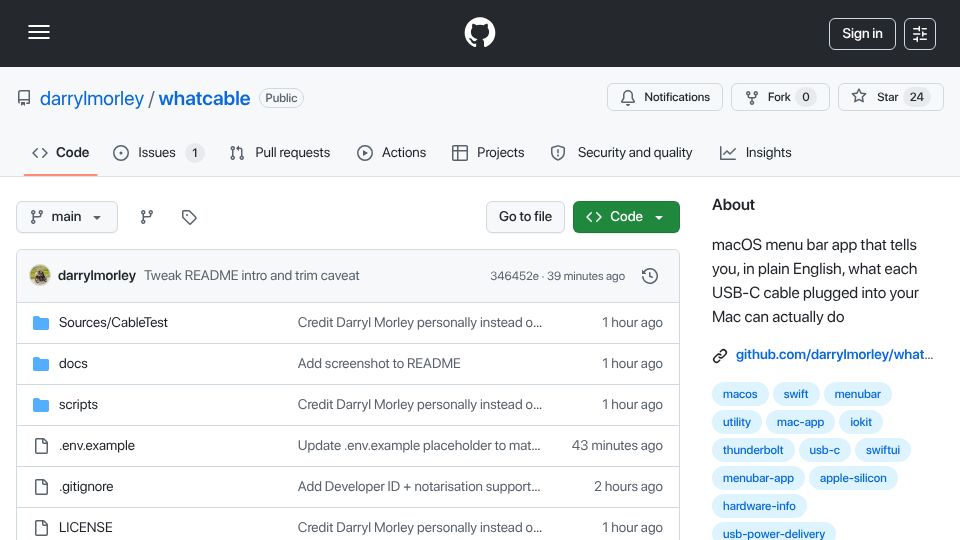The image size is (960, 540).
Task: Open the Sources/CableTest folder
Action: pyautogui.click(x=113, y=323)
